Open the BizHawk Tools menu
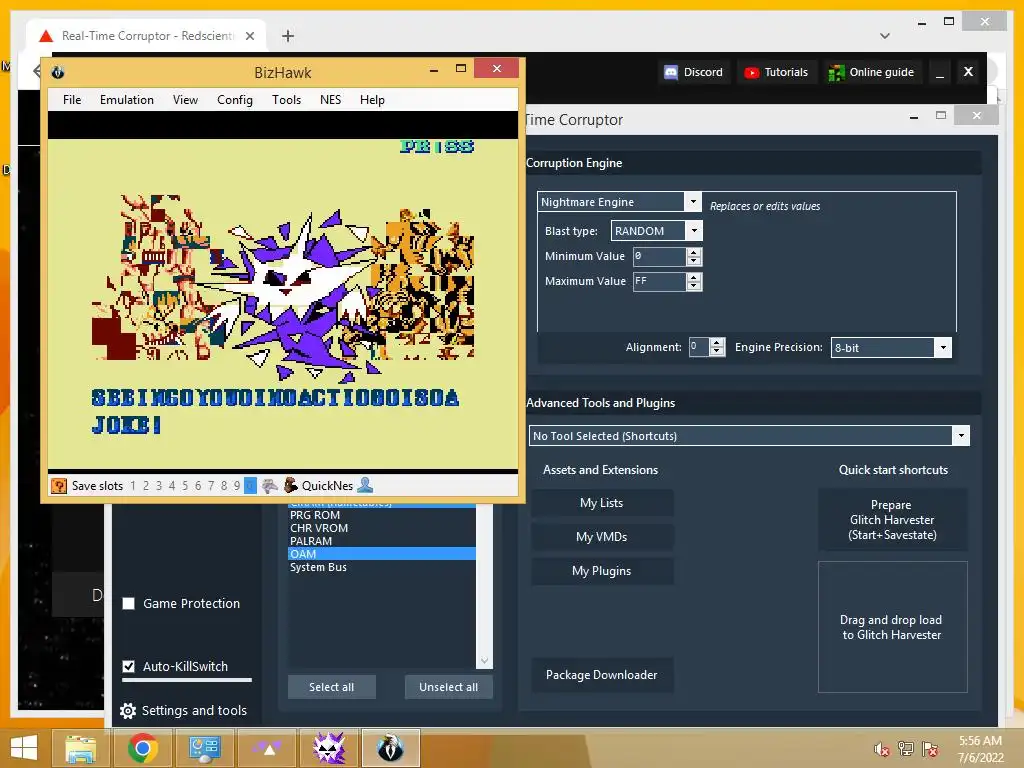 [x=286, y=100]
